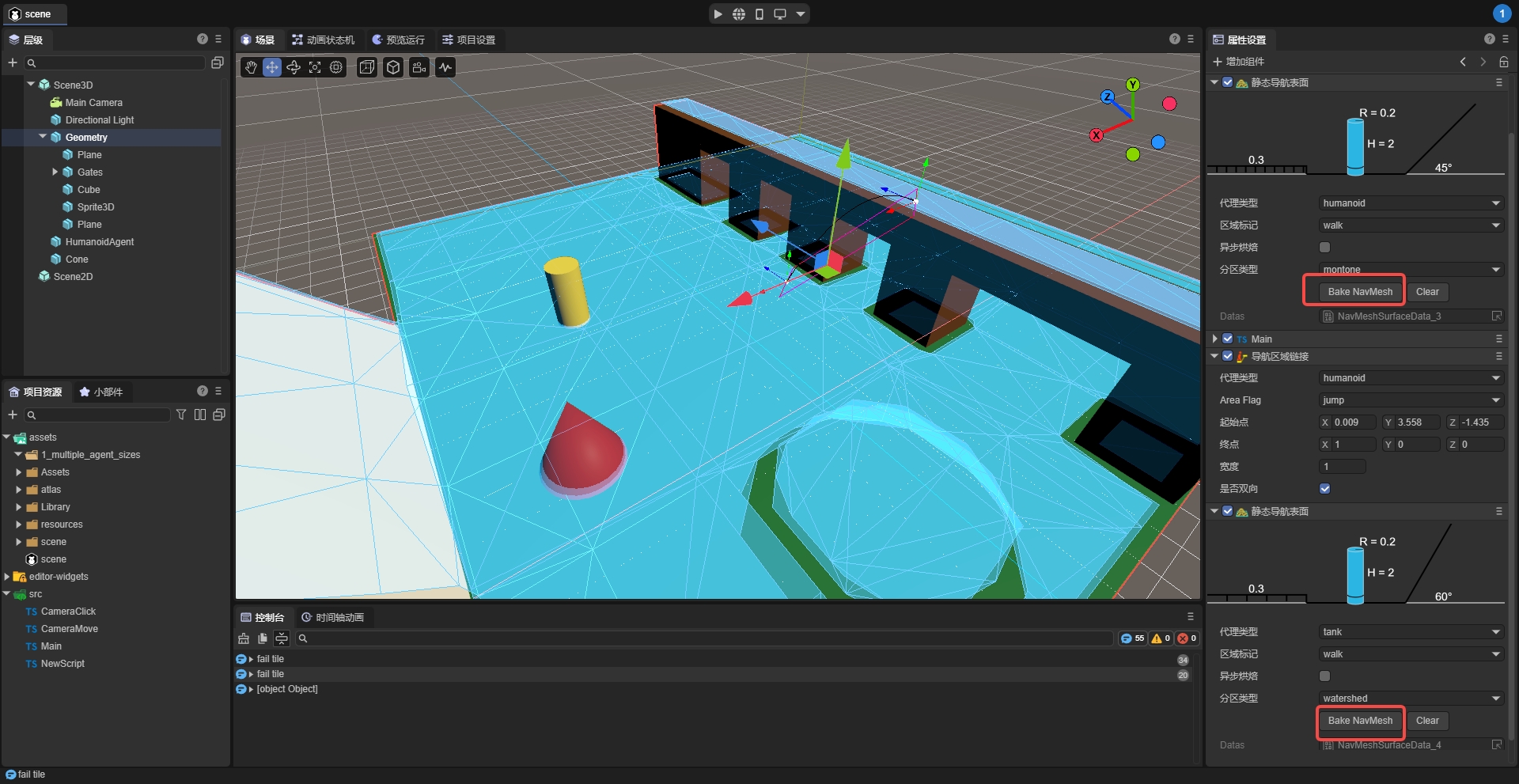Open the 分区类型 dropdown showing watershed
This screenshot has width=1519, height=784.
tap(1411, 699)
